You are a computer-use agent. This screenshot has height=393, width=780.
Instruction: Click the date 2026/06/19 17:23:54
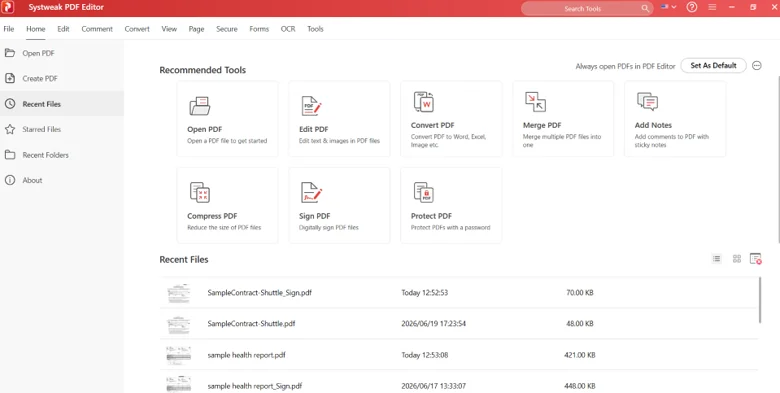(434, 323)
